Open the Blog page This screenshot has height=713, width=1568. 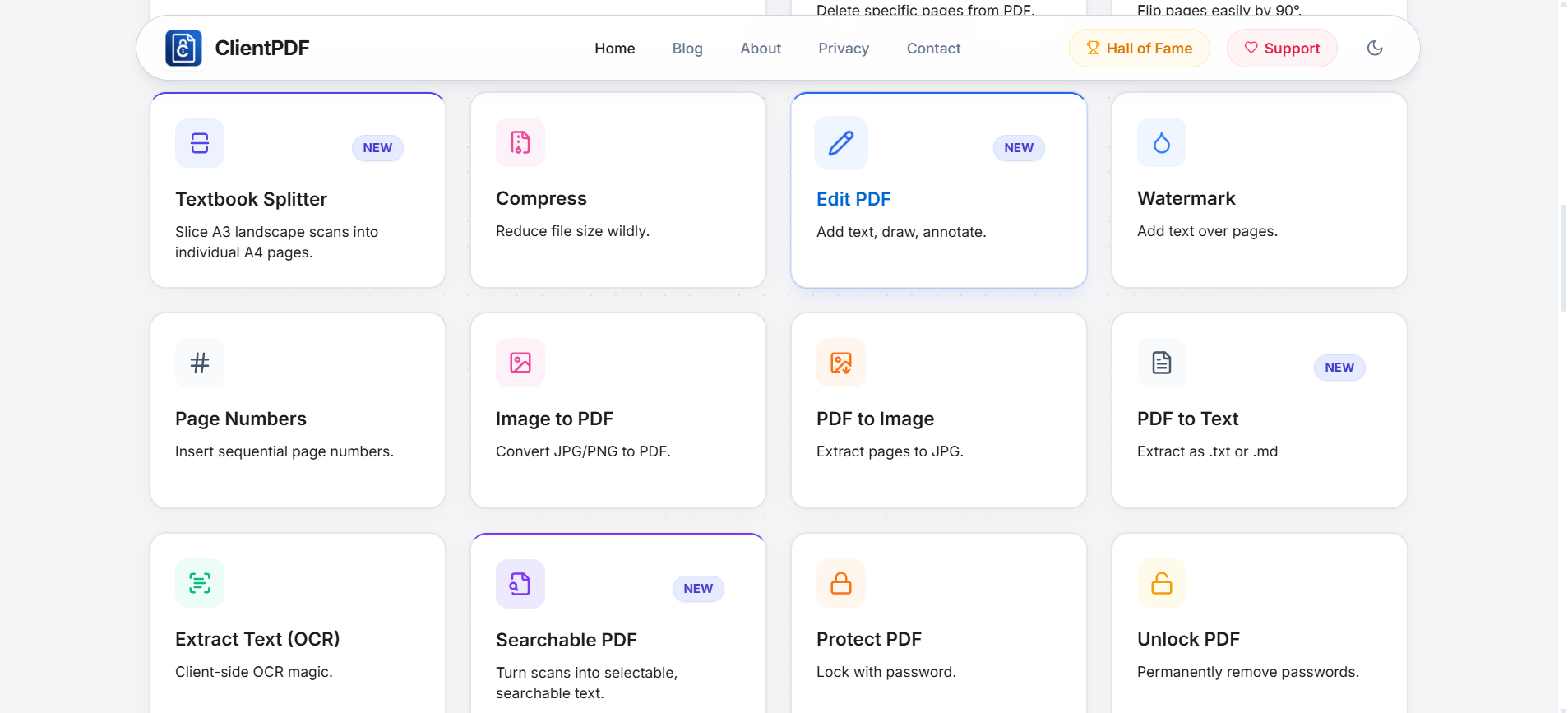coord(687,49)
